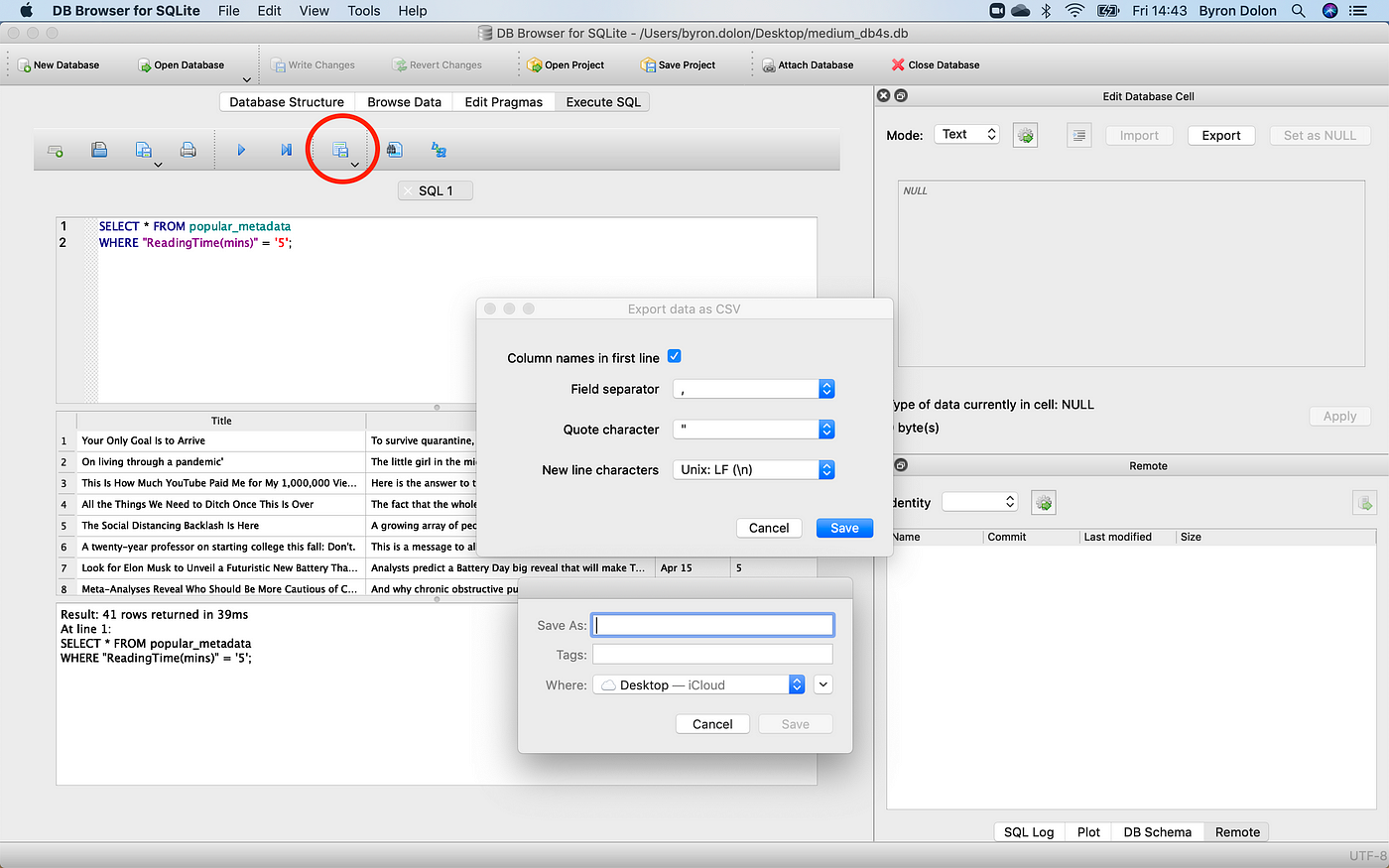The height and width of the screenshot is (868, 1389).
Task: Open macOS Spotlight search icon
Action: [x=1298, y=11]
